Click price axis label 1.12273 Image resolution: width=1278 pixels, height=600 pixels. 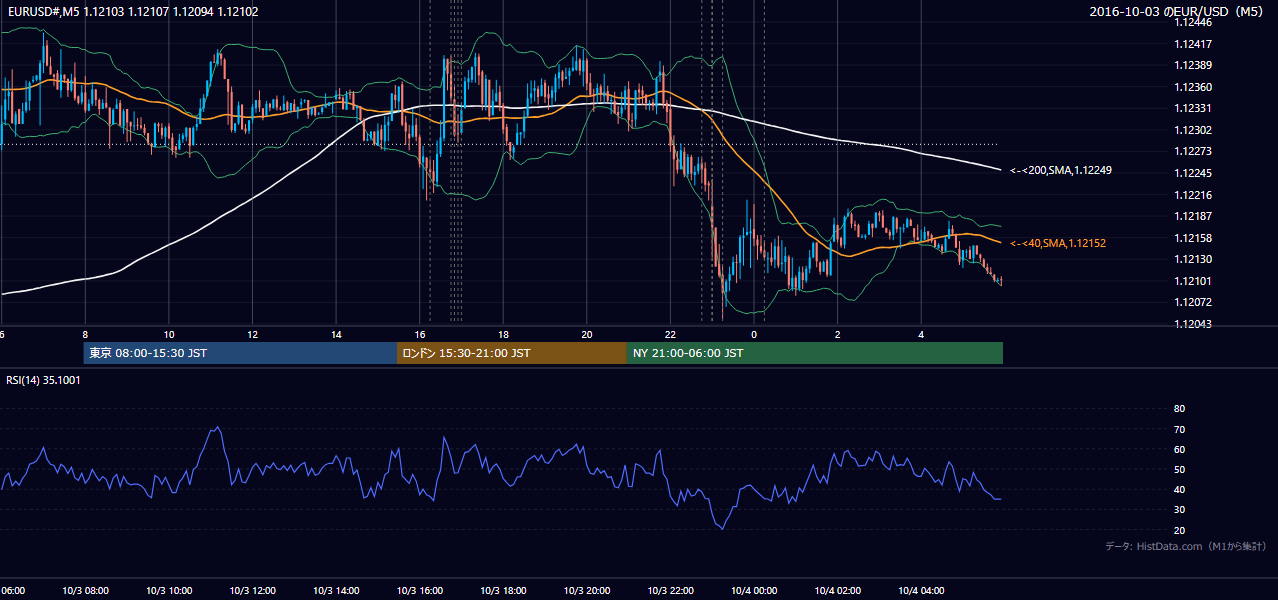click(1192, 152)
